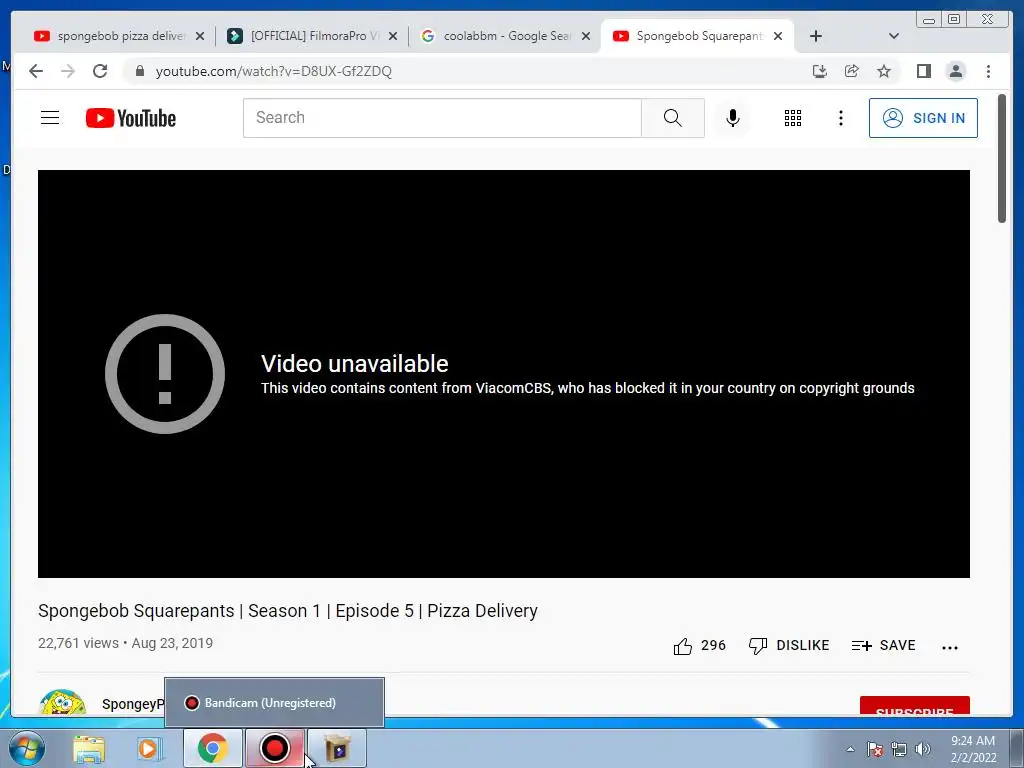
Task: Click the SIGN IN button
Action: tap(923, 118)
